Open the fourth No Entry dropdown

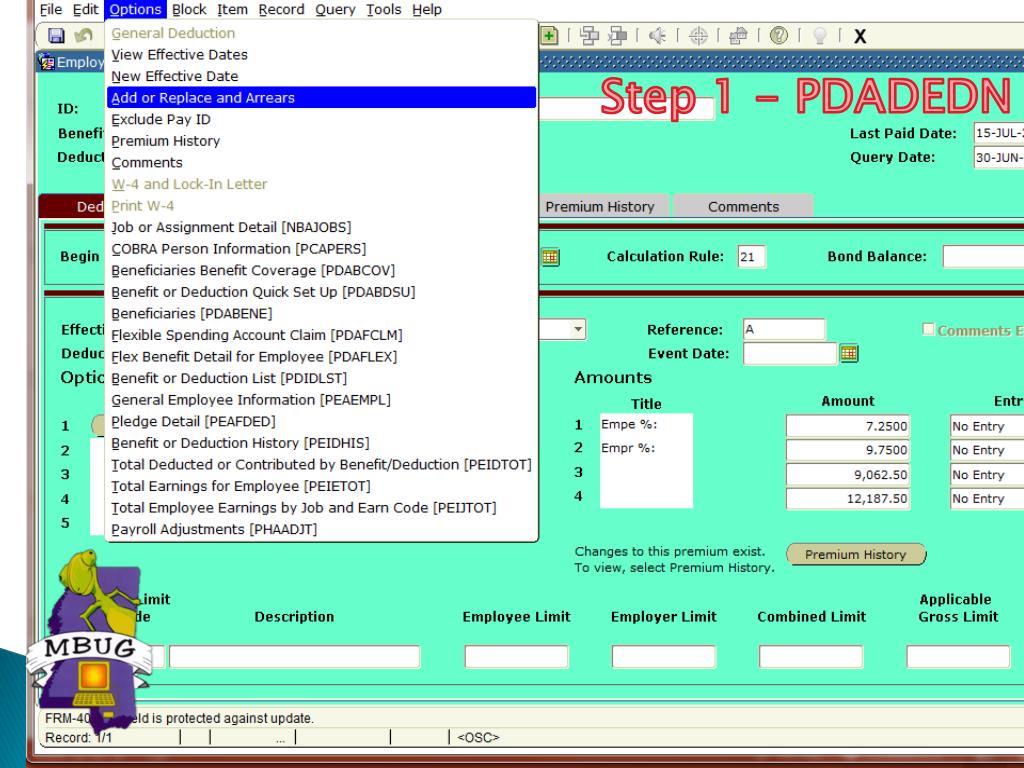[986, 499]
